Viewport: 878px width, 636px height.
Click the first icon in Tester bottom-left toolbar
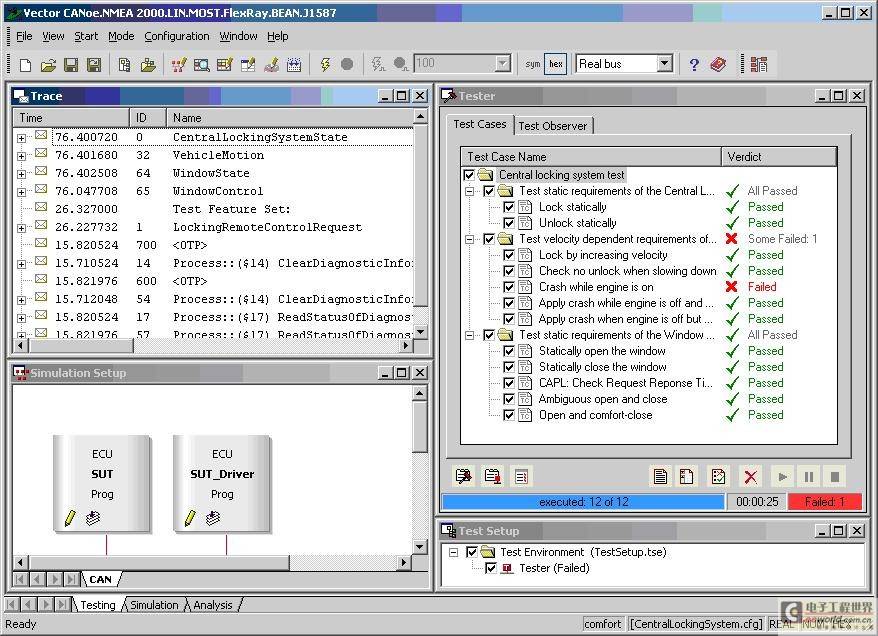(x=464, y=476)
